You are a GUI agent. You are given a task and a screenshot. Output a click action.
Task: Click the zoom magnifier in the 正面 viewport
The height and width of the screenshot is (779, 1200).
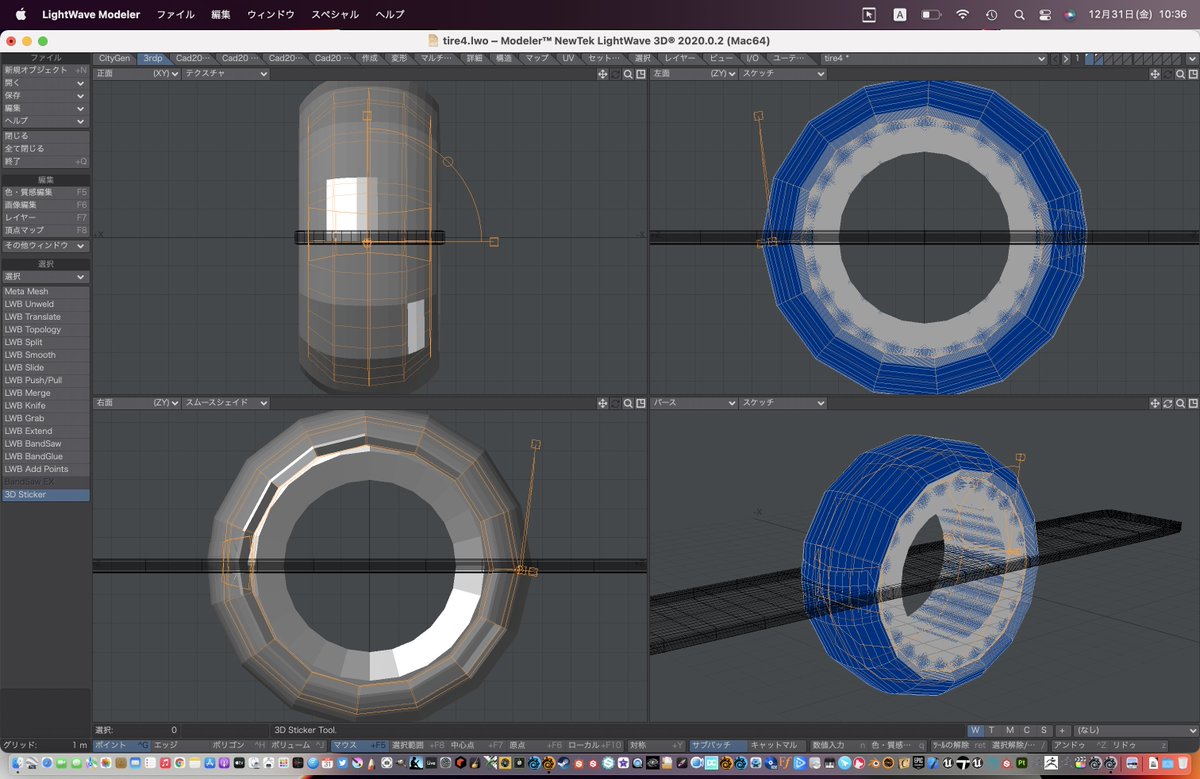[x=628, y=74]
